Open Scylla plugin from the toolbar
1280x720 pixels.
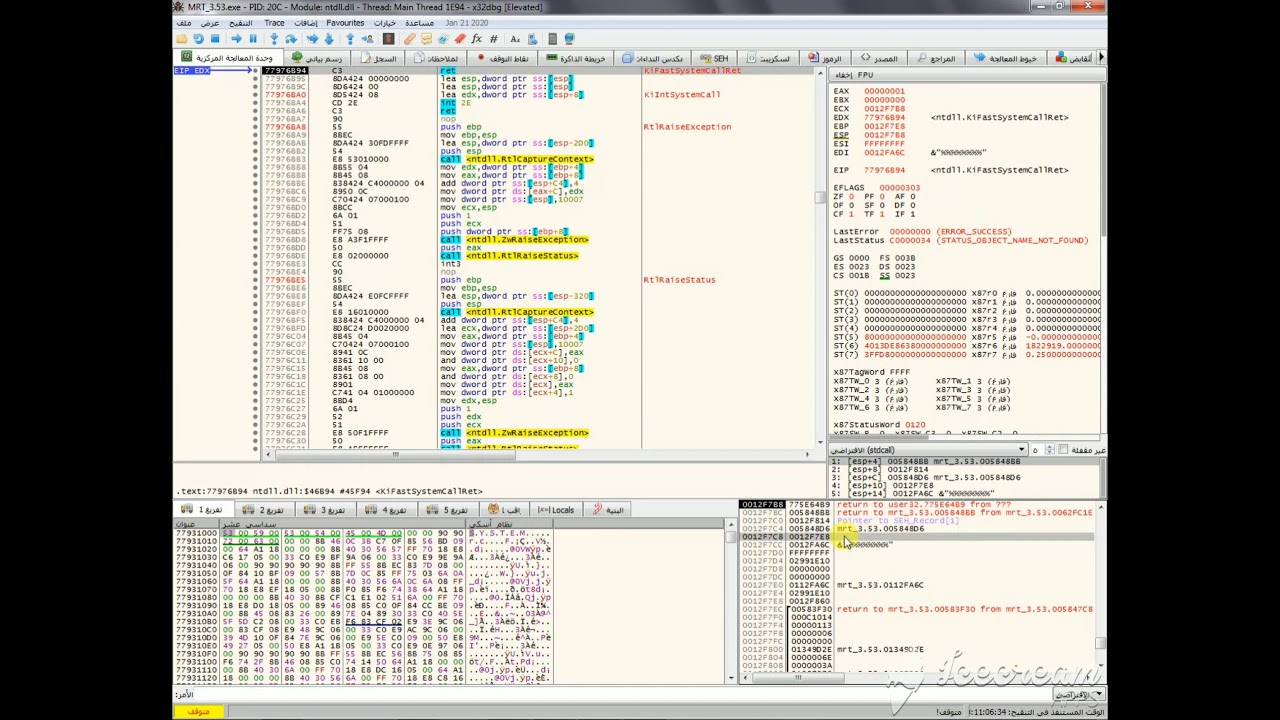coord(388,39)
